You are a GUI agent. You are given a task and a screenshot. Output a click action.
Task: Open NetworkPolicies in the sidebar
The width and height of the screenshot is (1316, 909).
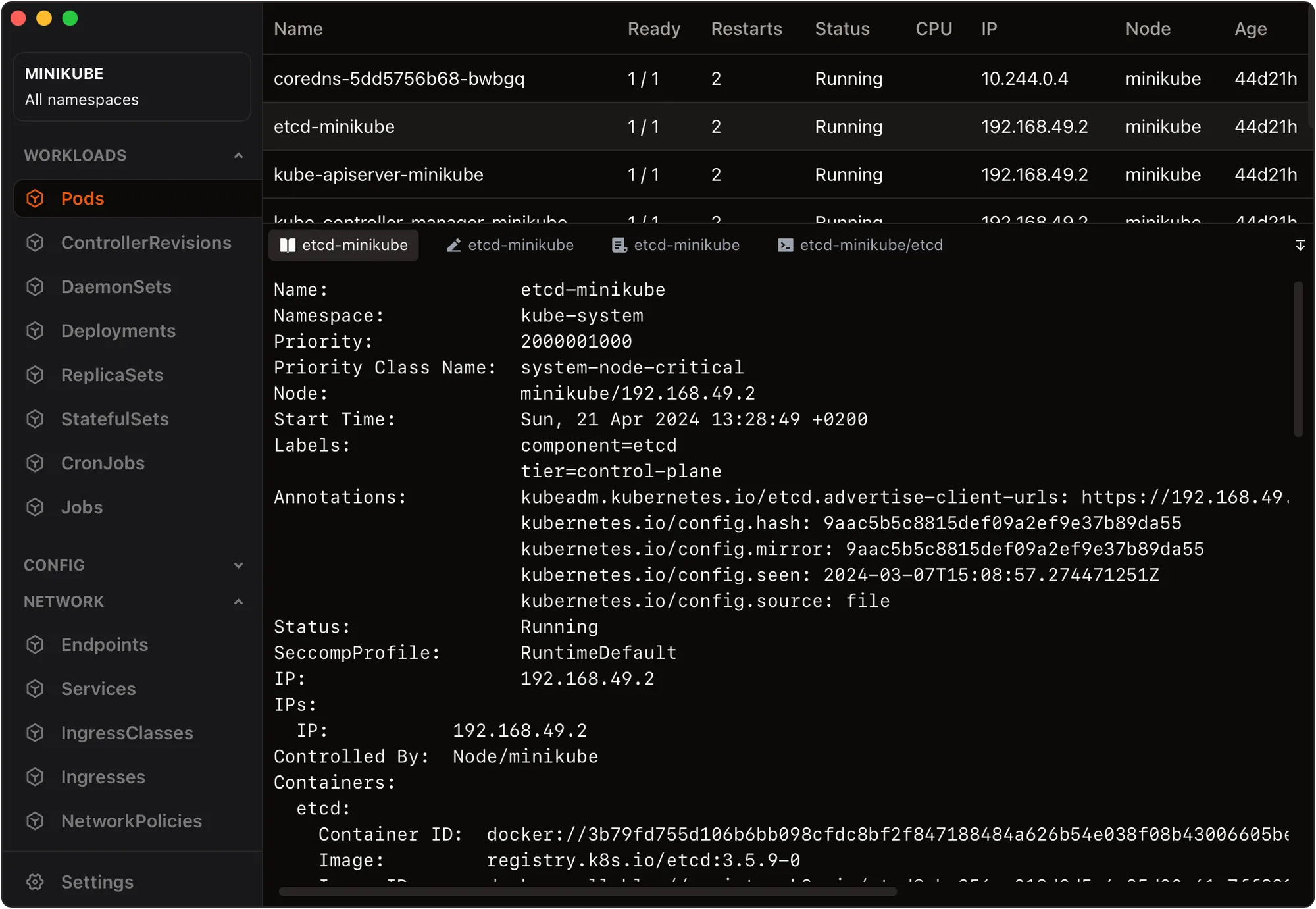(138, 821)
